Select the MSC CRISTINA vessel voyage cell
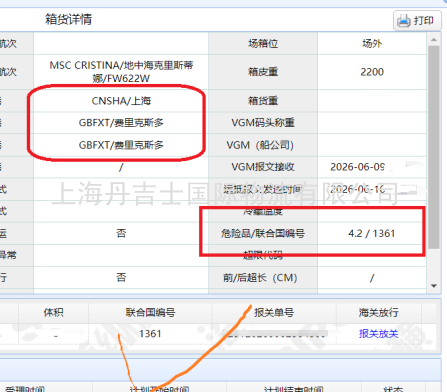This screenshot has height=392, width=447. 121,72
